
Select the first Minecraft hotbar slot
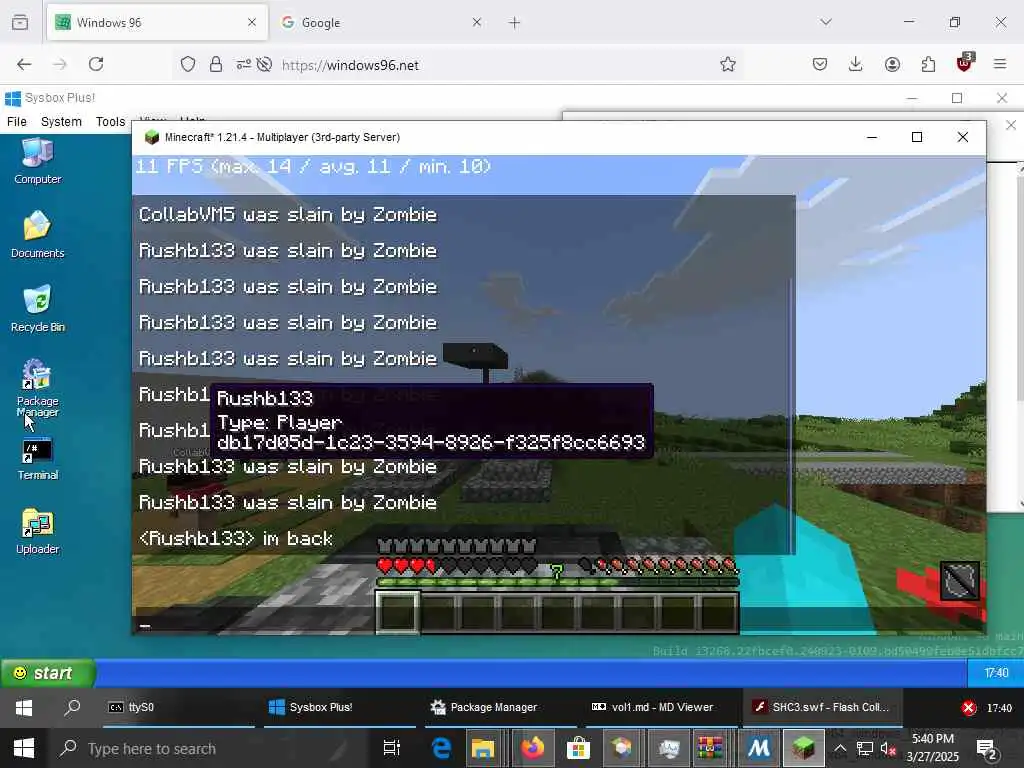(x=398, y=613)
